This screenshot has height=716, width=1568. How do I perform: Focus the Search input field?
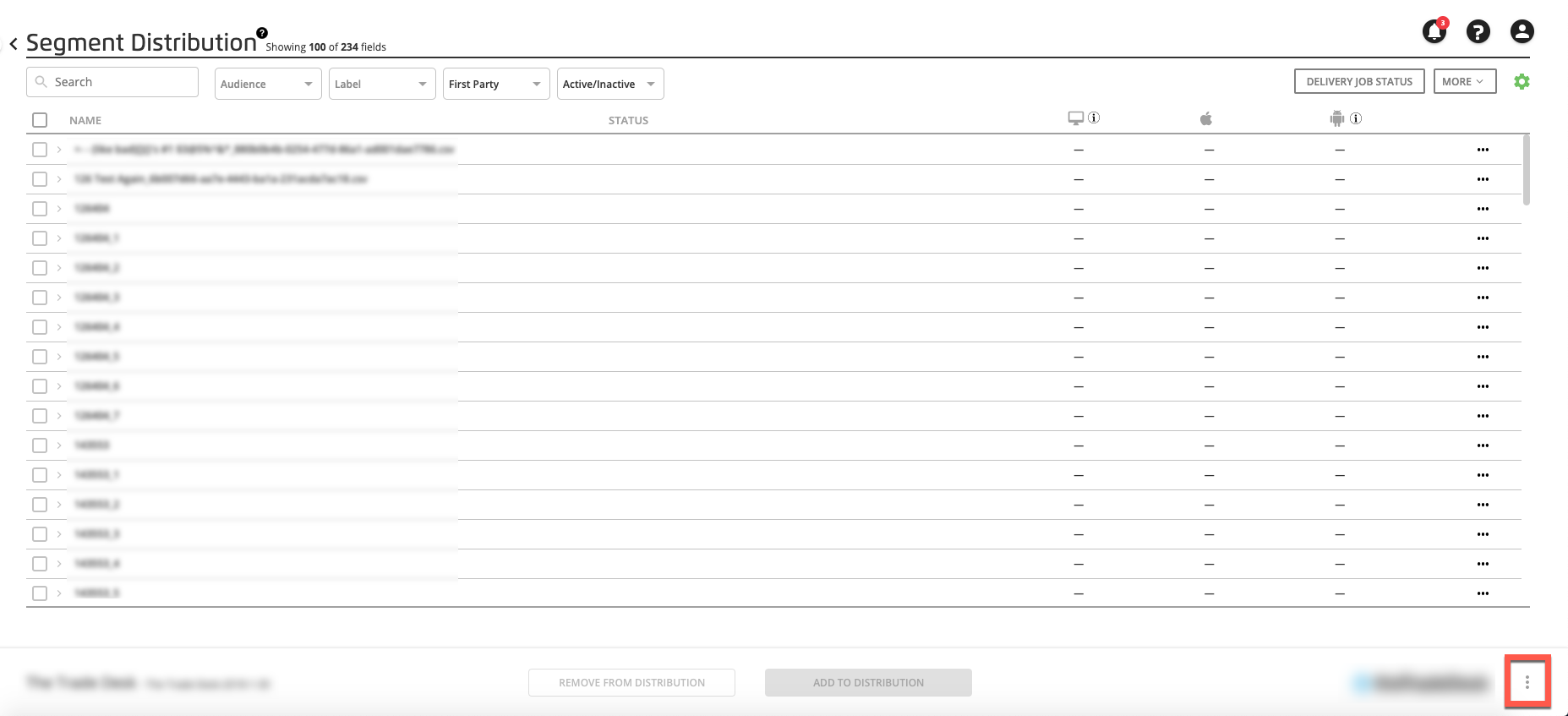coord(112,82)
